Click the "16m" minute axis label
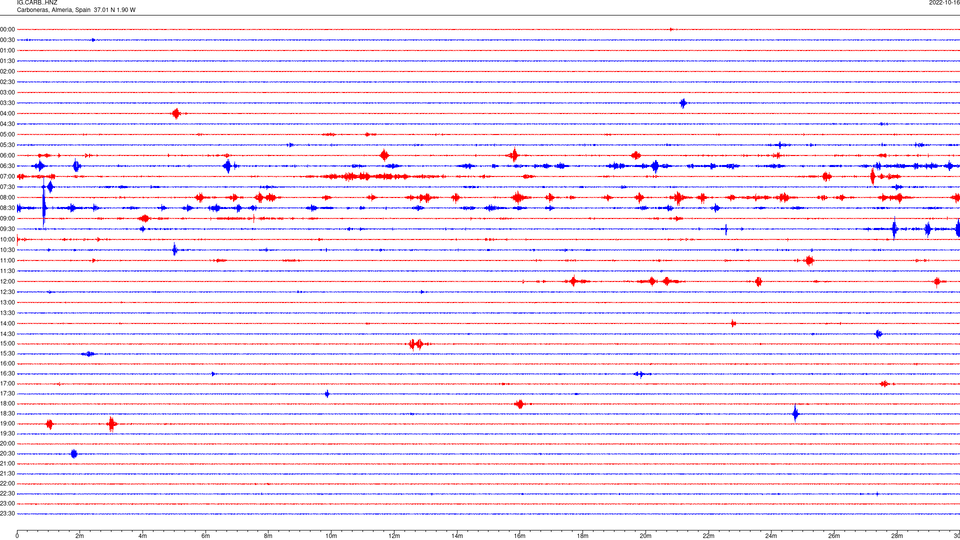This screenshot has width=960, height=540. 520,536
